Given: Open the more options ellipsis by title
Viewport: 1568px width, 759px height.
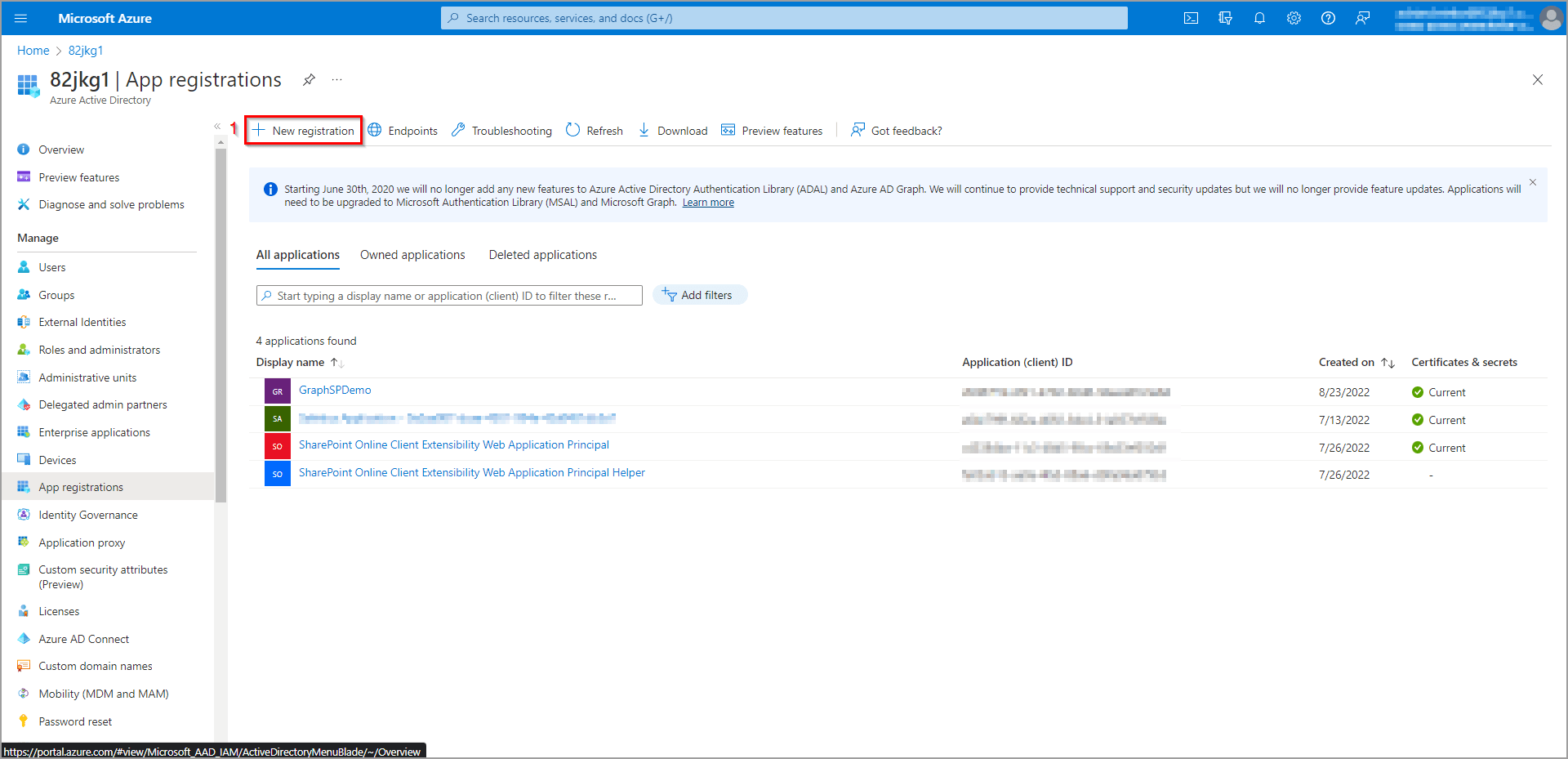Looking at the screenshot, I should click(x=336, y=79).
